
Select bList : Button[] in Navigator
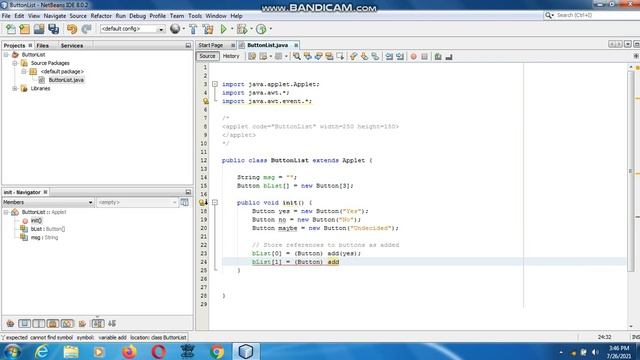pyautogui.click(x=47, y=229)
